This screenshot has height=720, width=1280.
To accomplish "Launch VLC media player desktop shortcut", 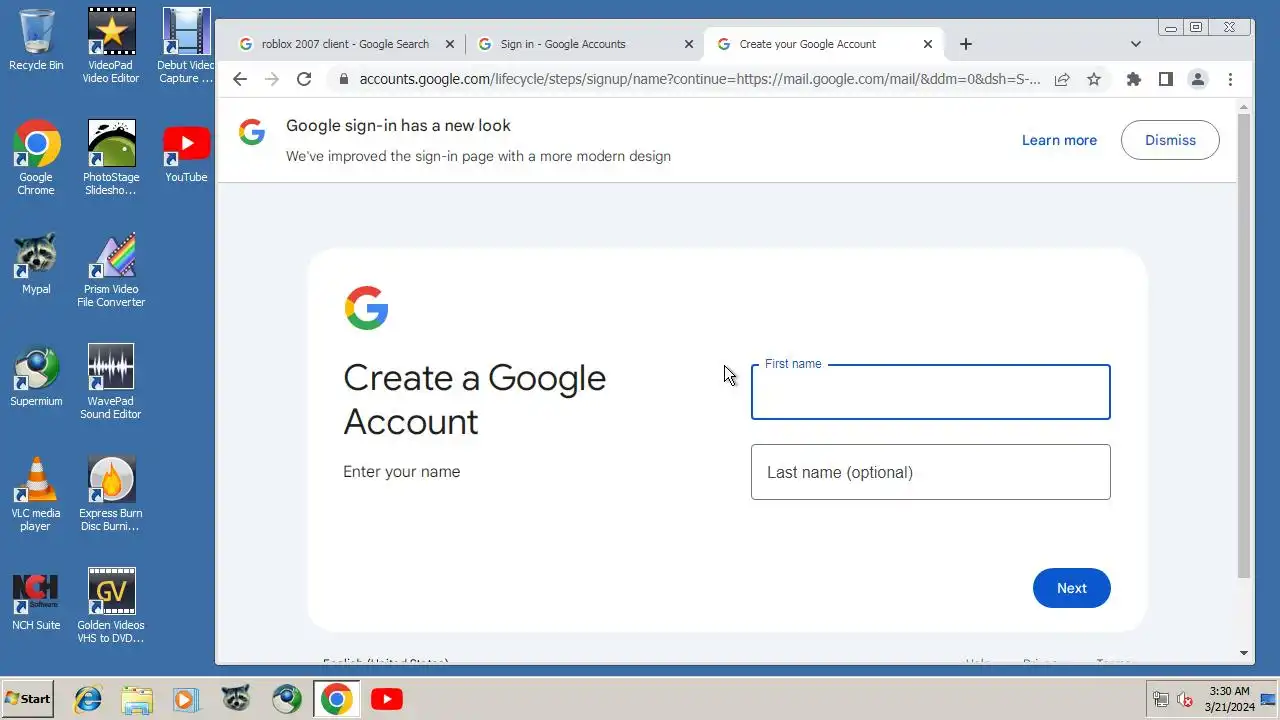I will click(36, 493).
